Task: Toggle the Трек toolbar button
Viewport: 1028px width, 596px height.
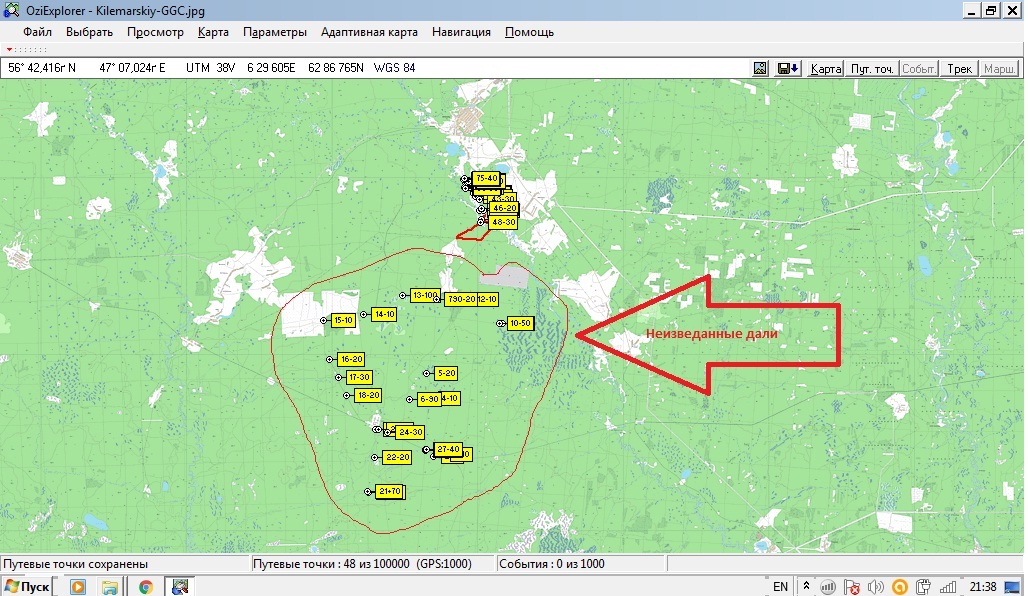Action: (x=958, y=68)
